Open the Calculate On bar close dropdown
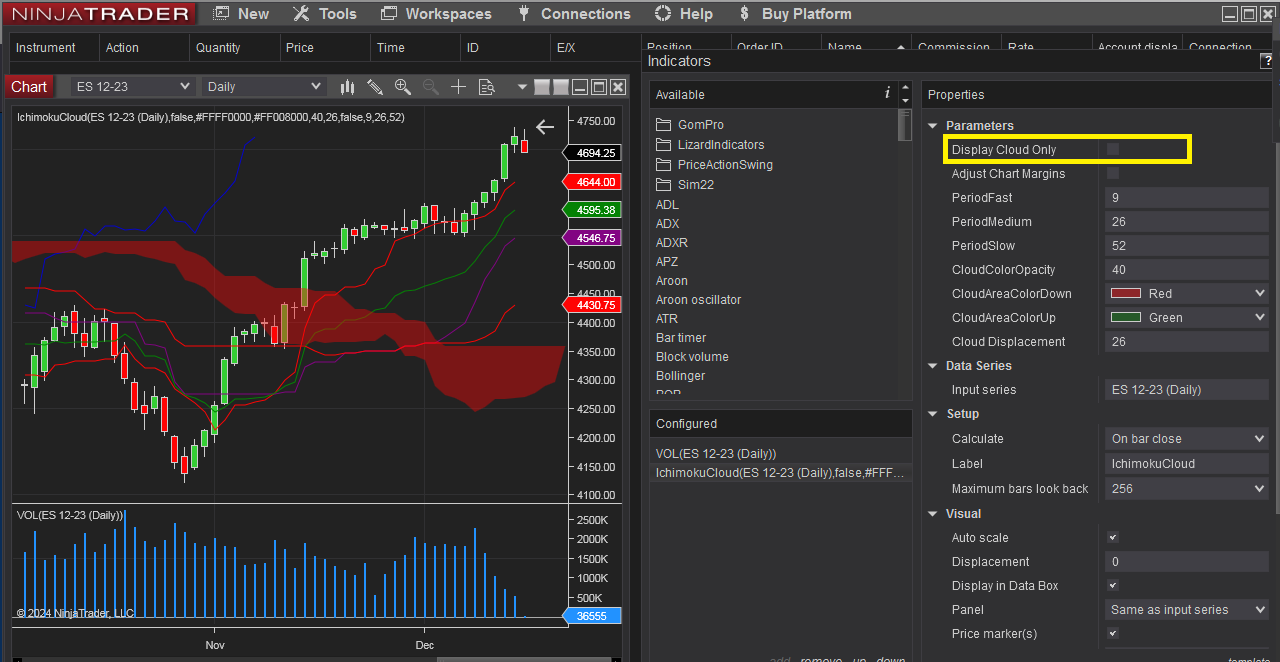 click(x=1187, y=438)
